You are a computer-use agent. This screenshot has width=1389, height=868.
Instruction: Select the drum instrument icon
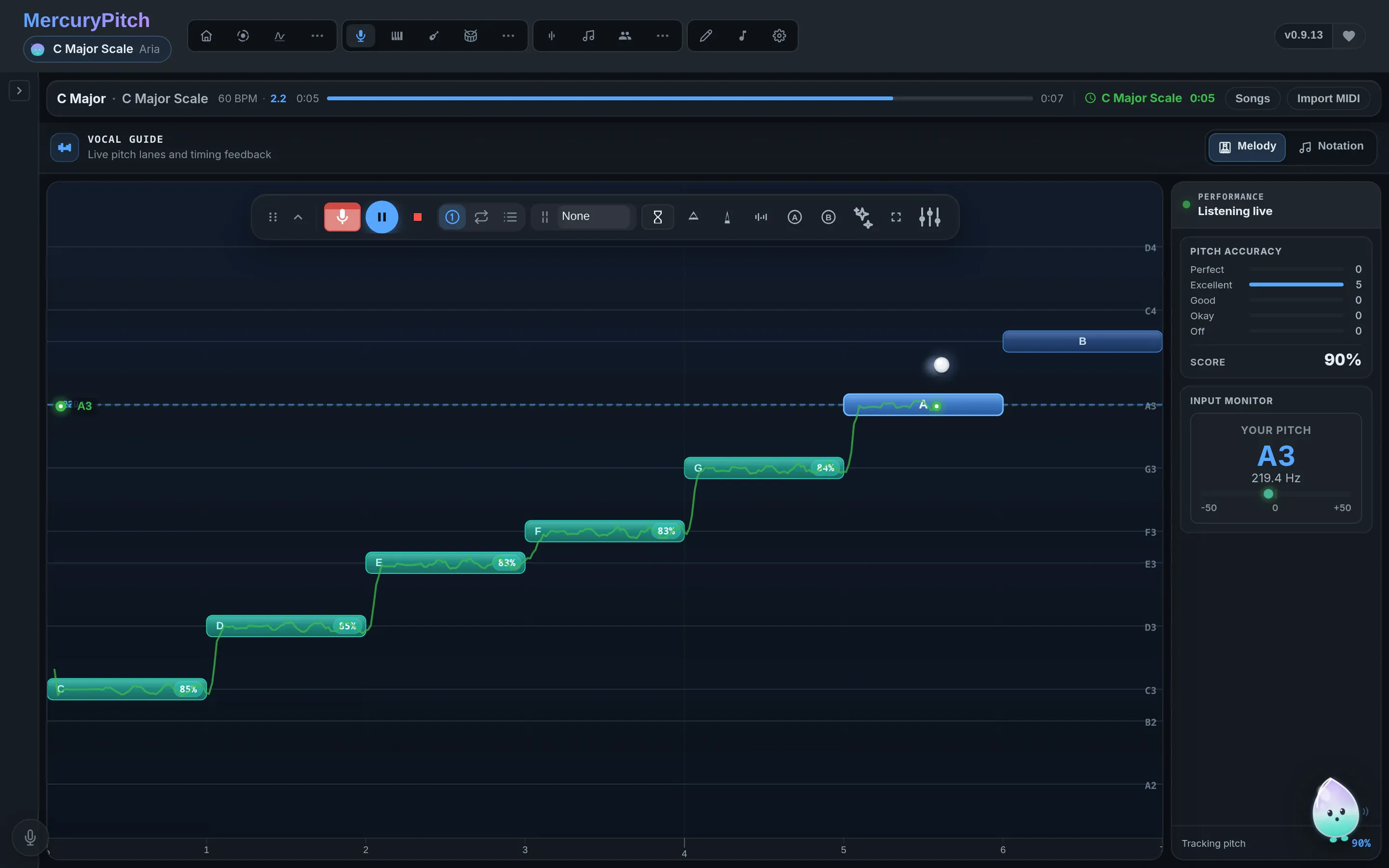pyautogui.click(x=471, y=36)
